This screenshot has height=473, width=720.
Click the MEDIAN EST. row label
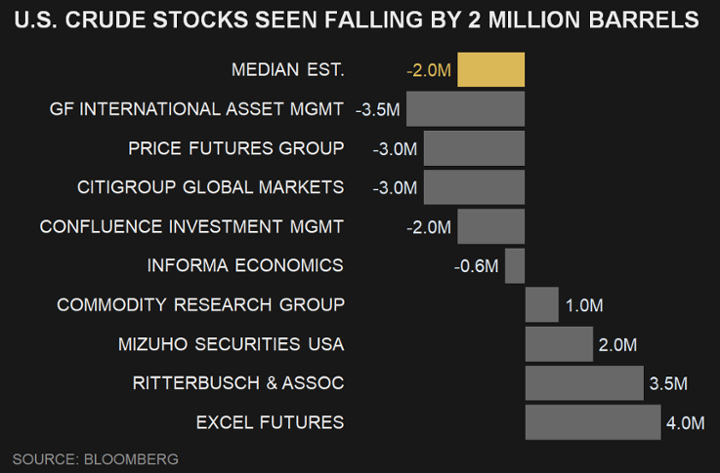point(287,70)
